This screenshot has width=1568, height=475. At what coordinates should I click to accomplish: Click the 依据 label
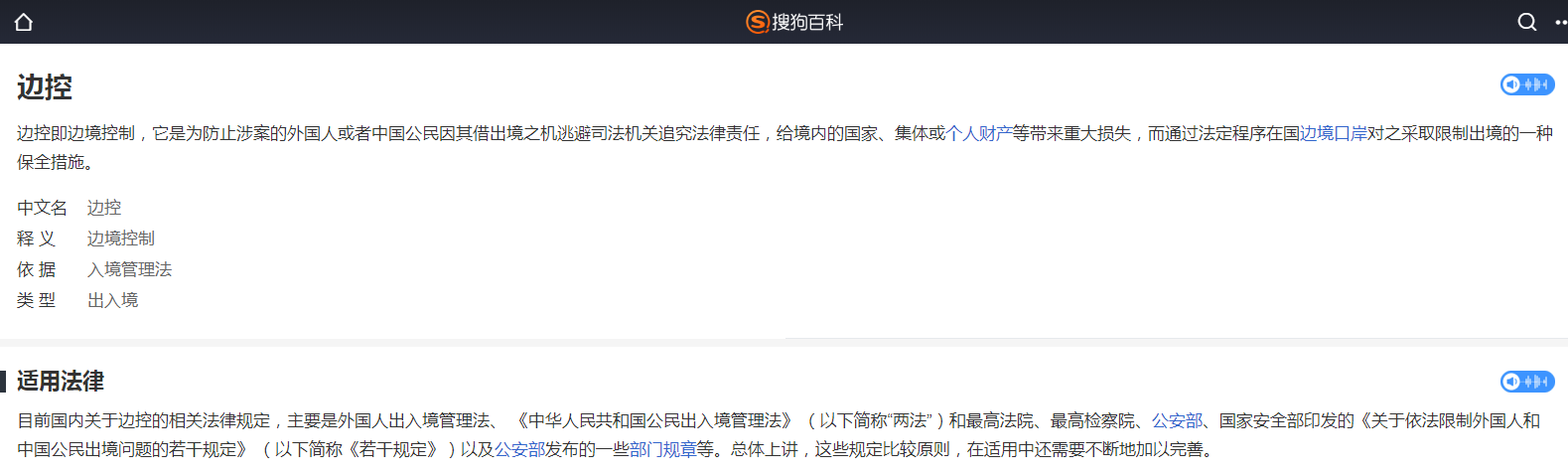point(37,269)
